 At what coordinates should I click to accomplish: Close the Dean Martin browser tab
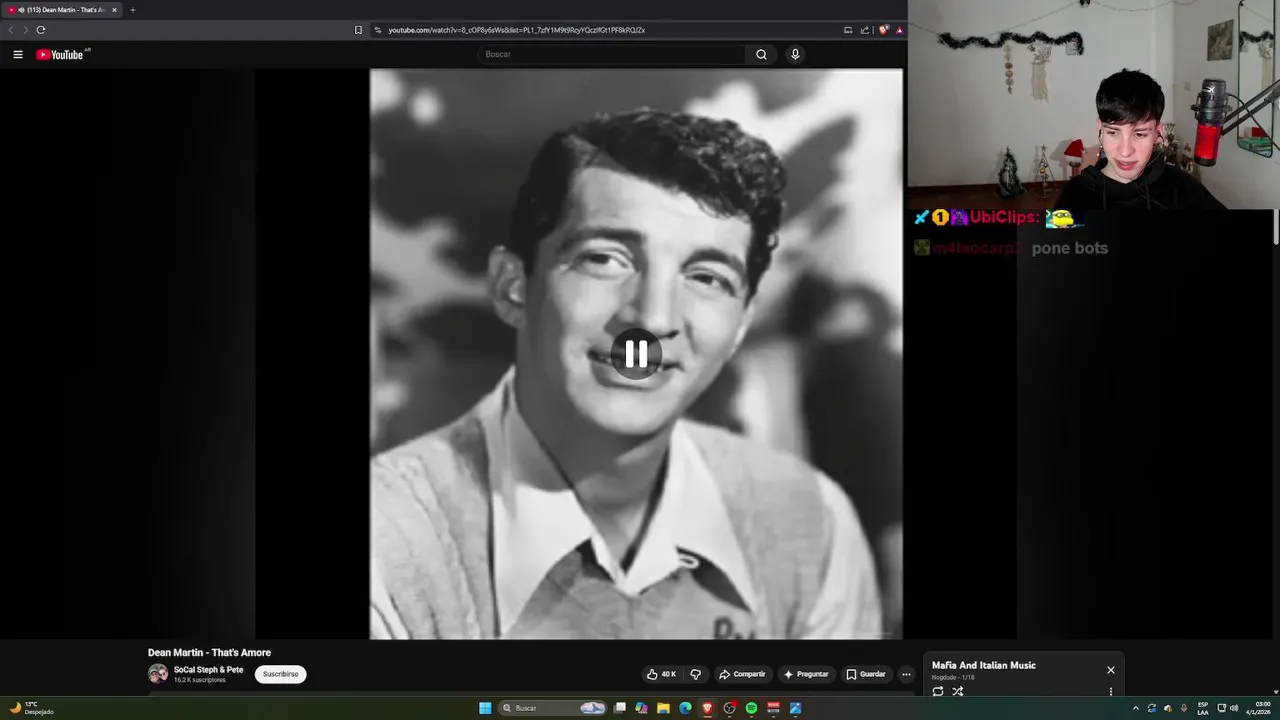[114, 10]
